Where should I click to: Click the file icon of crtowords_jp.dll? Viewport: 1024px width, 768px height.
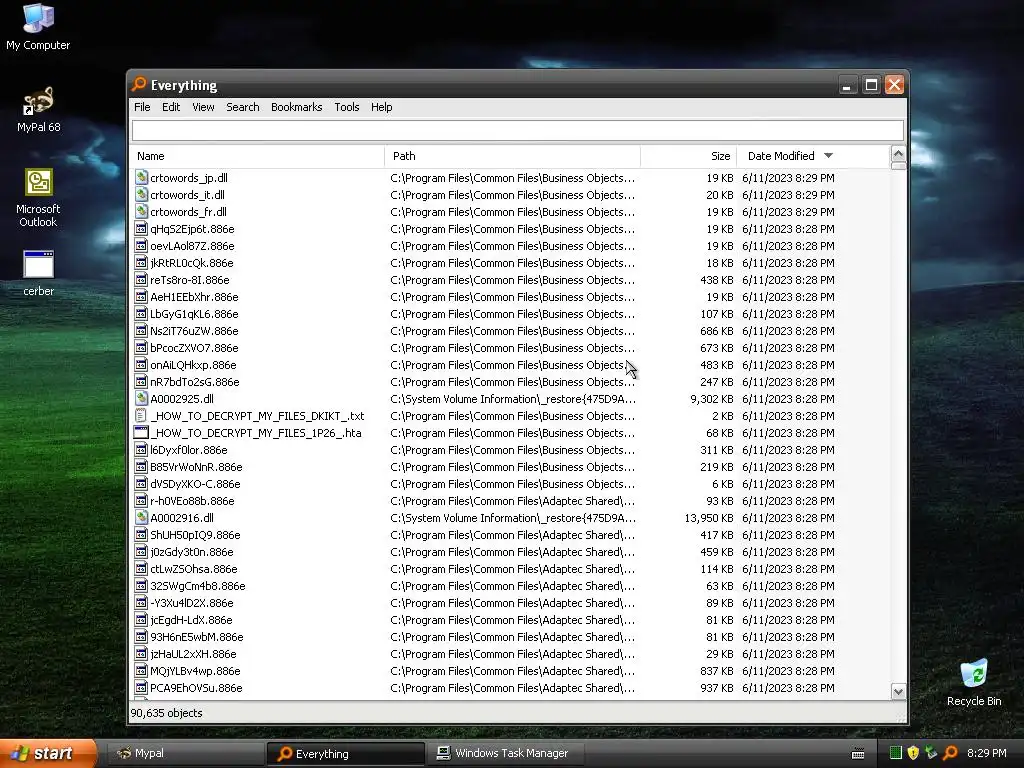[141, 177]
